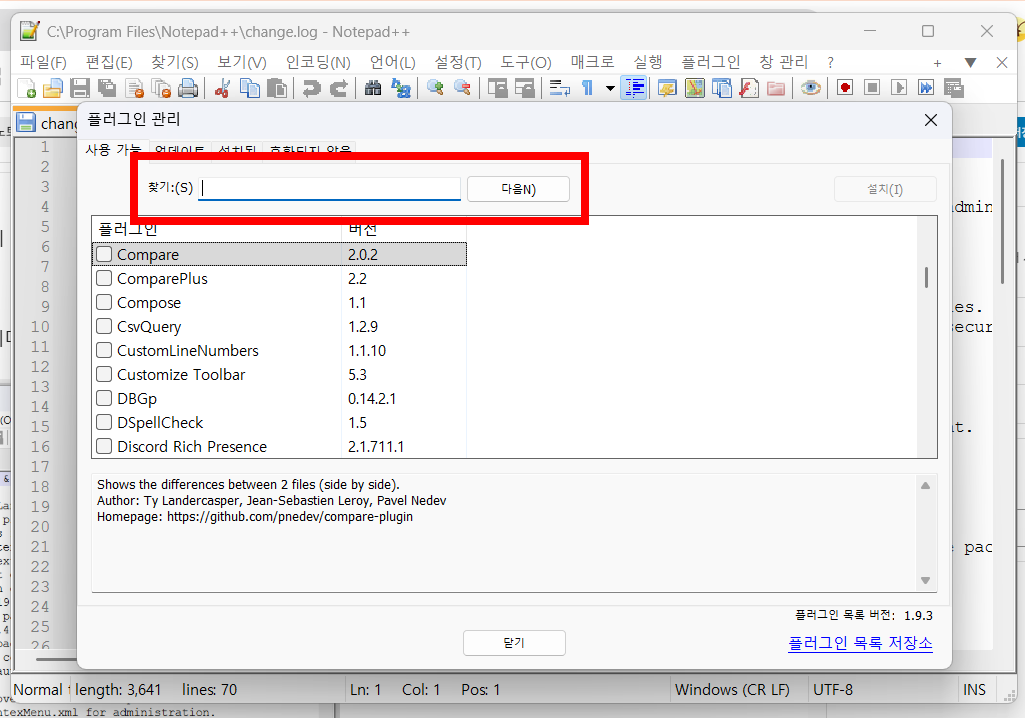
Task: Check the CustomLineNumbers plugin checkbox
Action: (x=104, y=350)
